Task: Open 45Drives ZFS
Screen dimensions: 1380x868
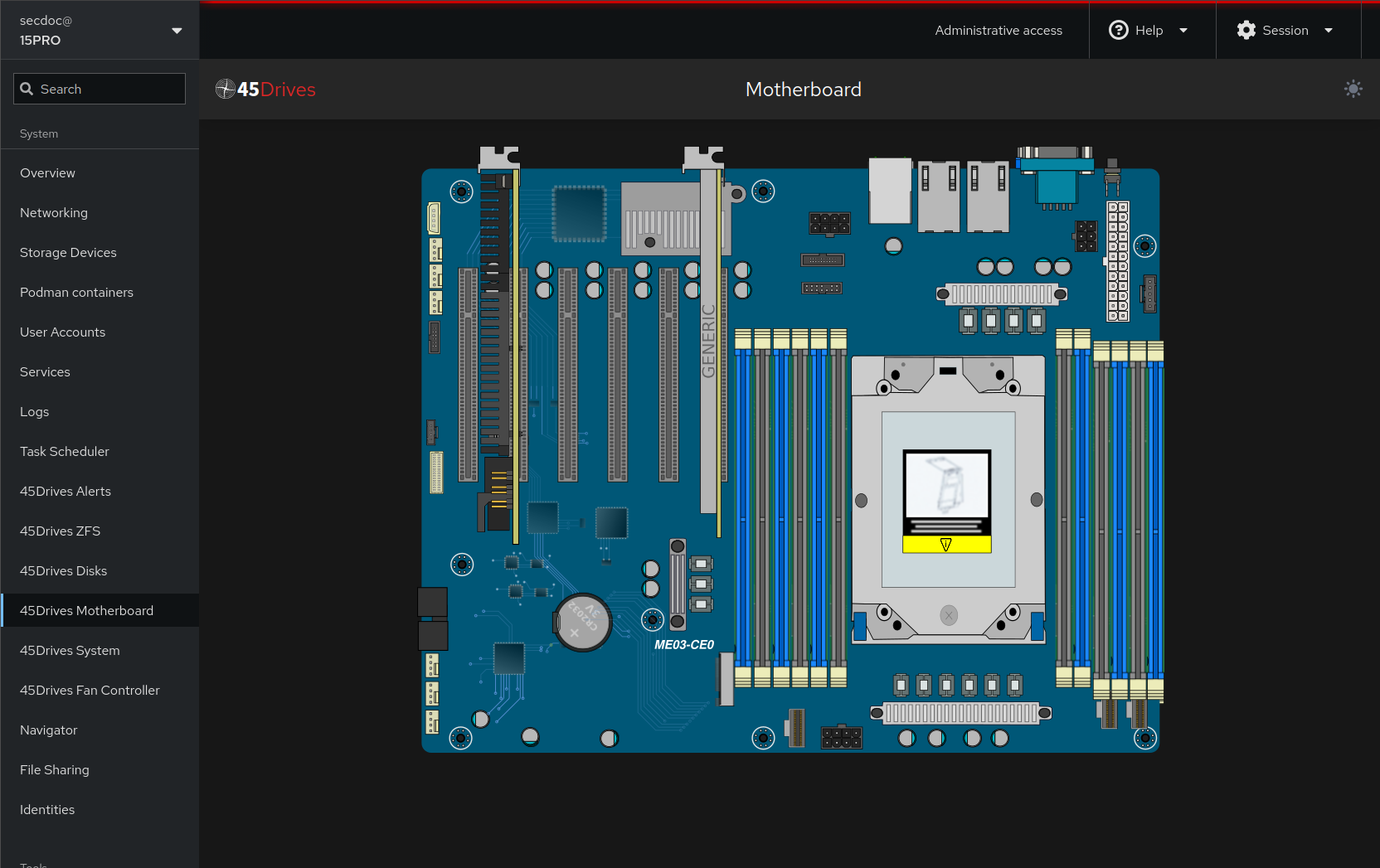Action: coord(100,531)
